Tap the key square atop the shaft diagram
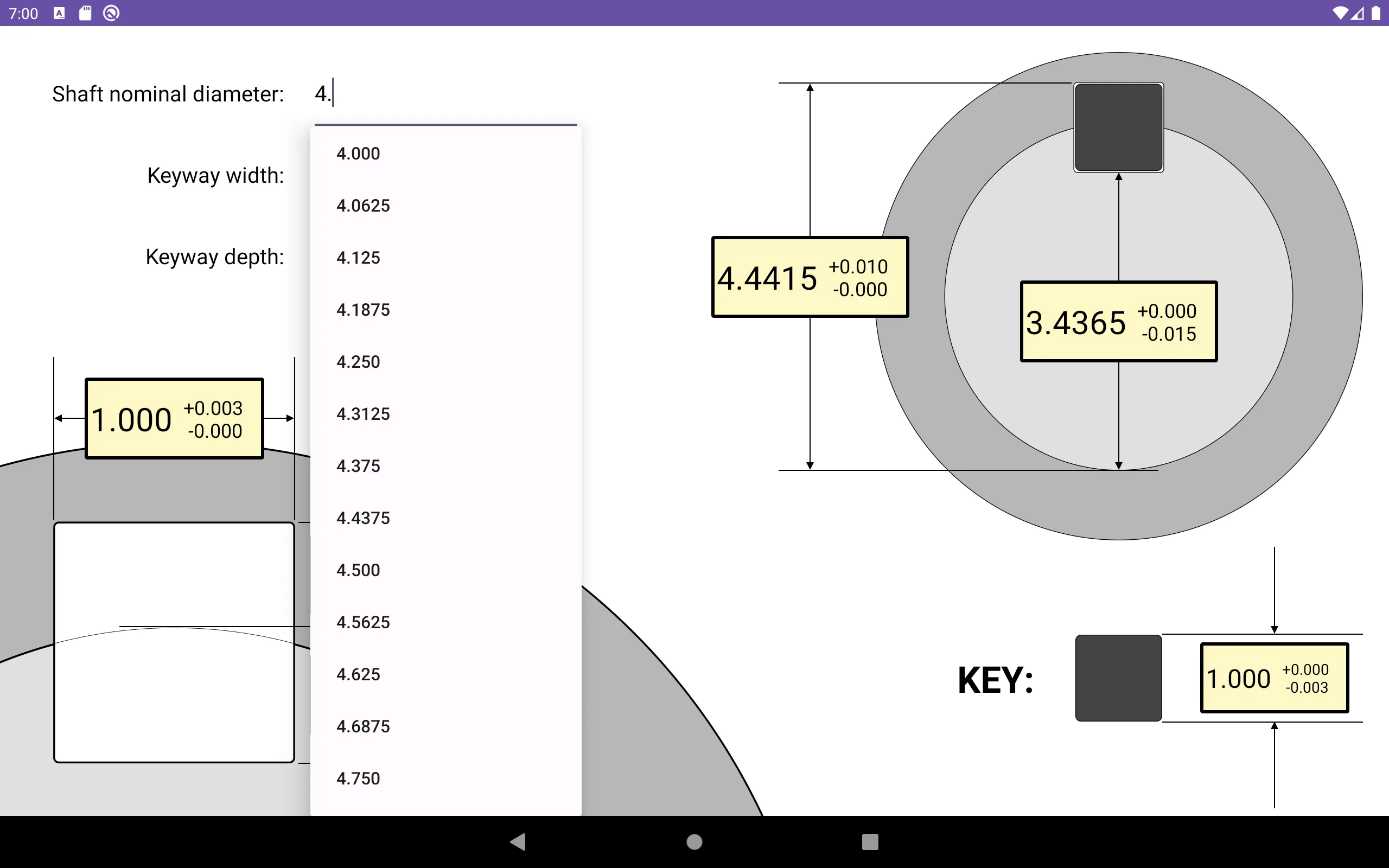The height and width of the screenshot is (868, 1389). tap(1119, 127)
